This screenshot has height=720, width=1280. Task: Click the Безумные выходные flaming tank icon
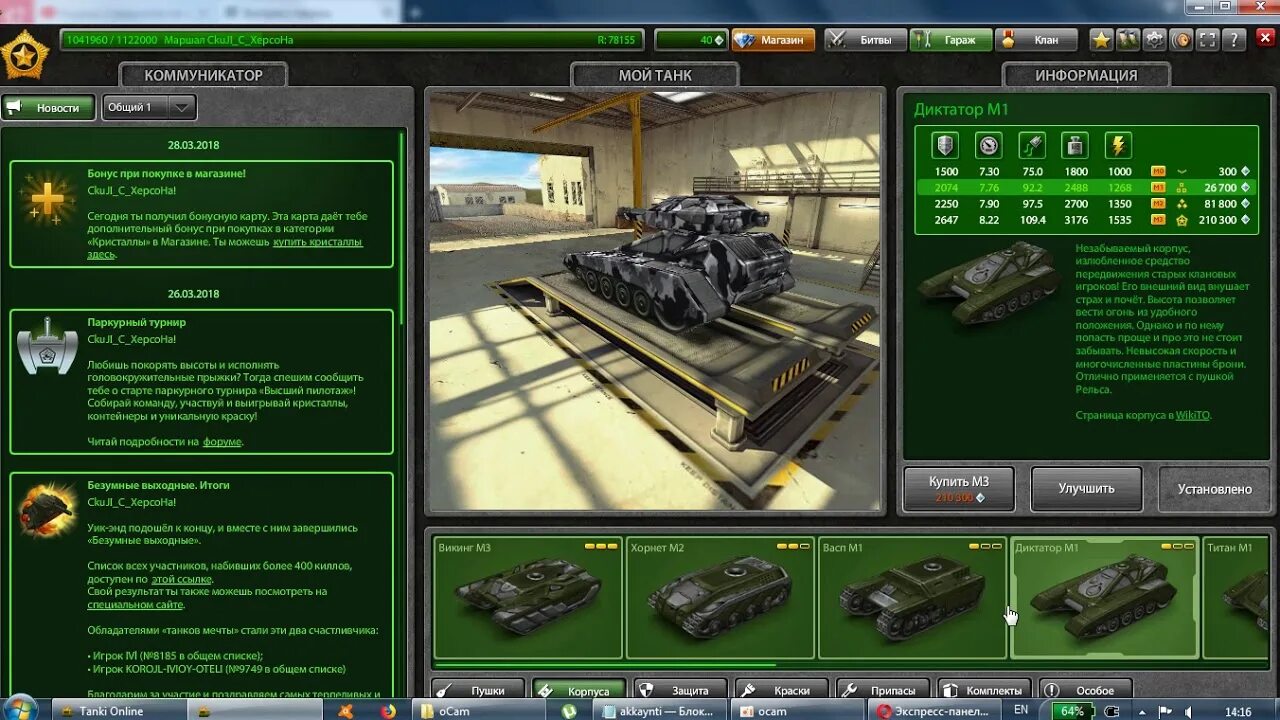[x=47, y=508]
